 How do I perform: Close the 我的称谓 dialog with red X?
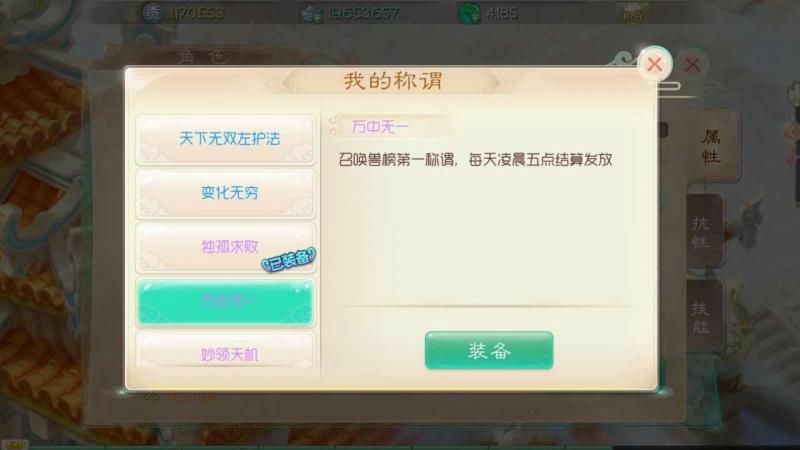pos(655,64)
